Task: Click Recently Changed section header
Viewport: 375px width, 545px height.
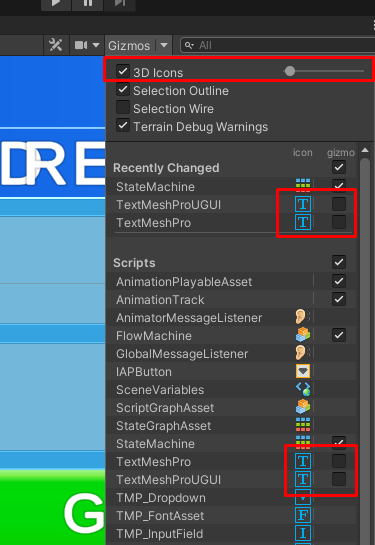Action: click(166, 168)
